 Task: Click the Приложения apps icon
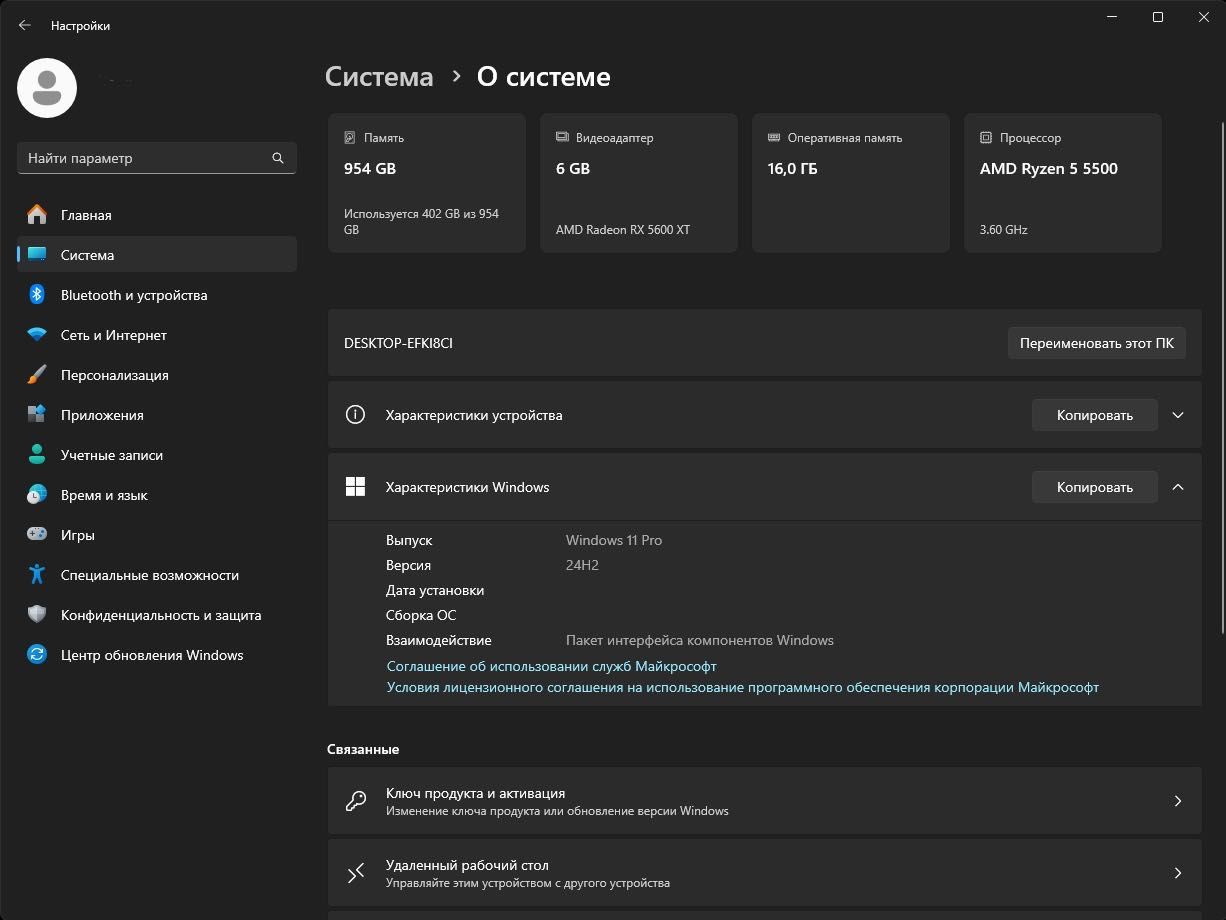pyautogui.click(x=37, y=415)
